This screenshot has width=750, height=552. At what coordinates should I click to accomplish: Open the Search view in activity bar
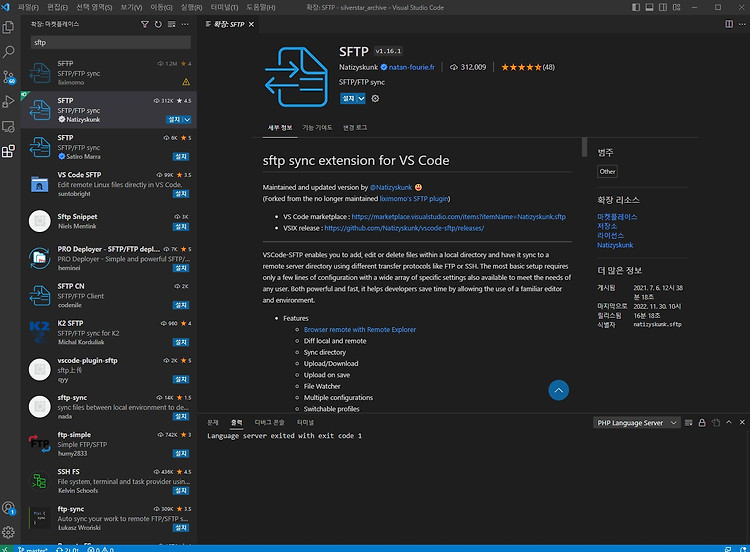(8, 52)
